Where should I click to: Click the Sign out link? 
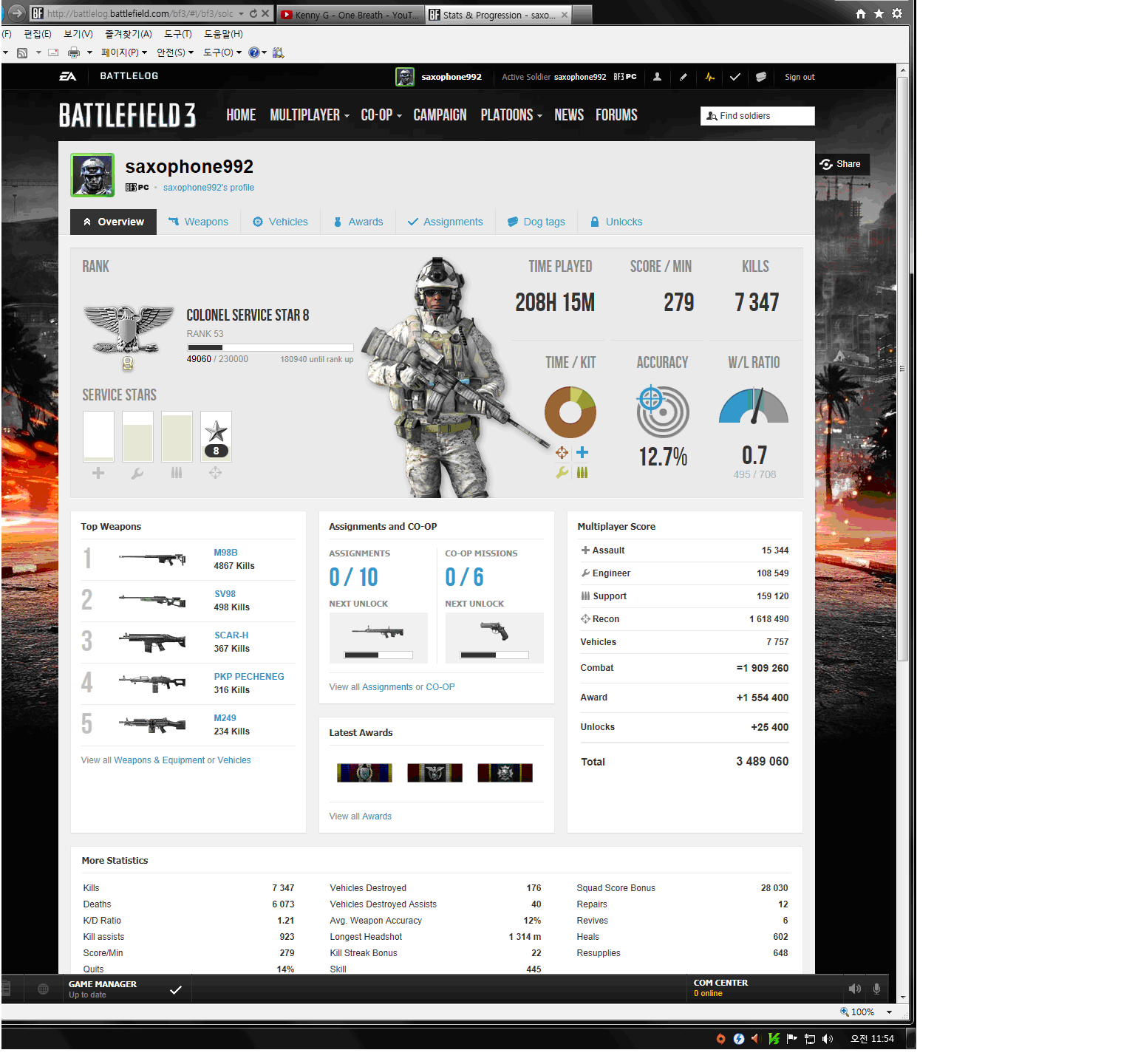tap(800, 77)
